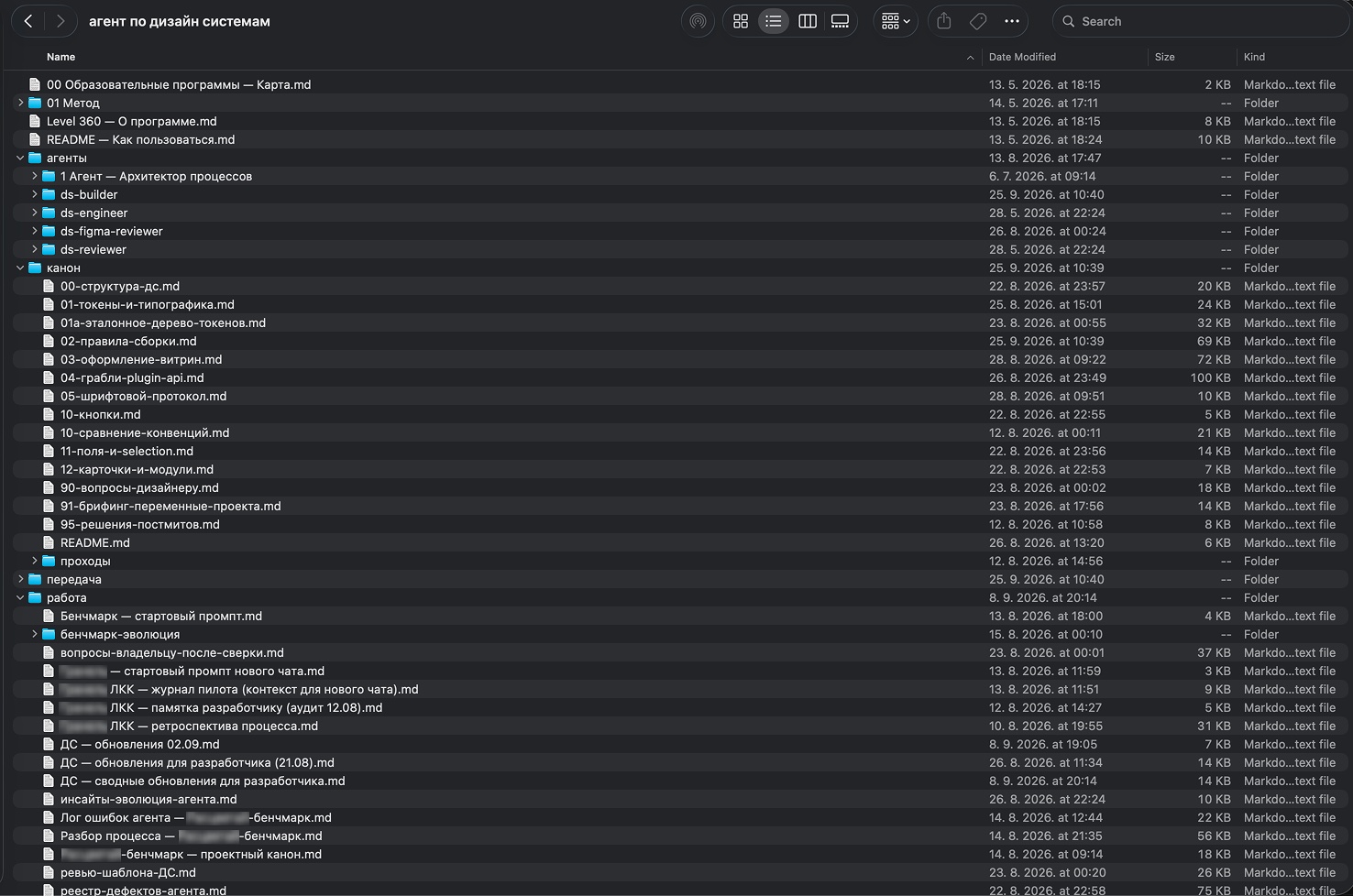Sort by the Kind column header
This screenshot has height=896, width=1353.
pyautogui.click(x=1254, y=57)
